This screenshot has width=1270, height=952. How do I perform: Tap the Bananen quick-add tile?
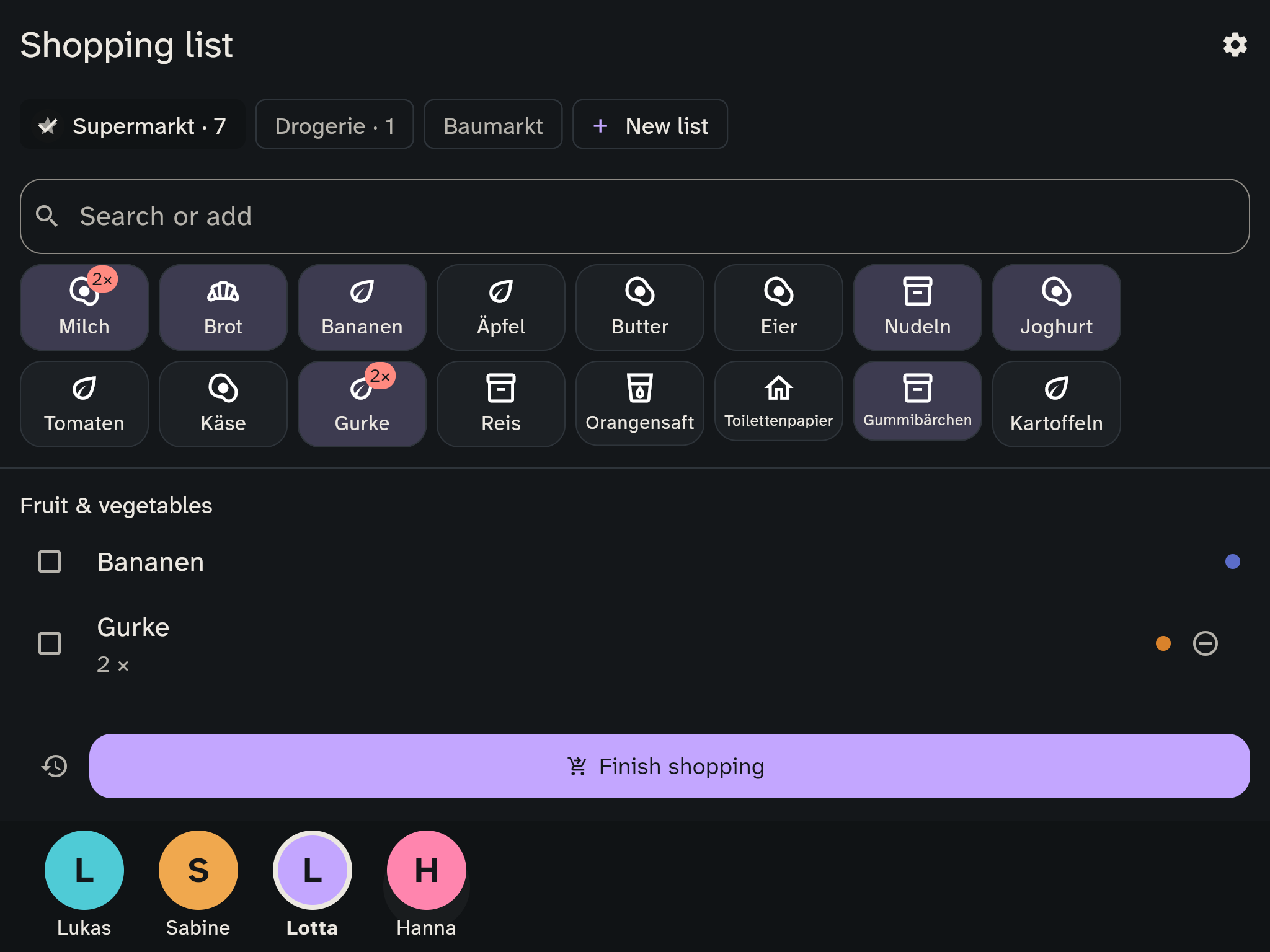pyautogui.click(x=362, y=307)
